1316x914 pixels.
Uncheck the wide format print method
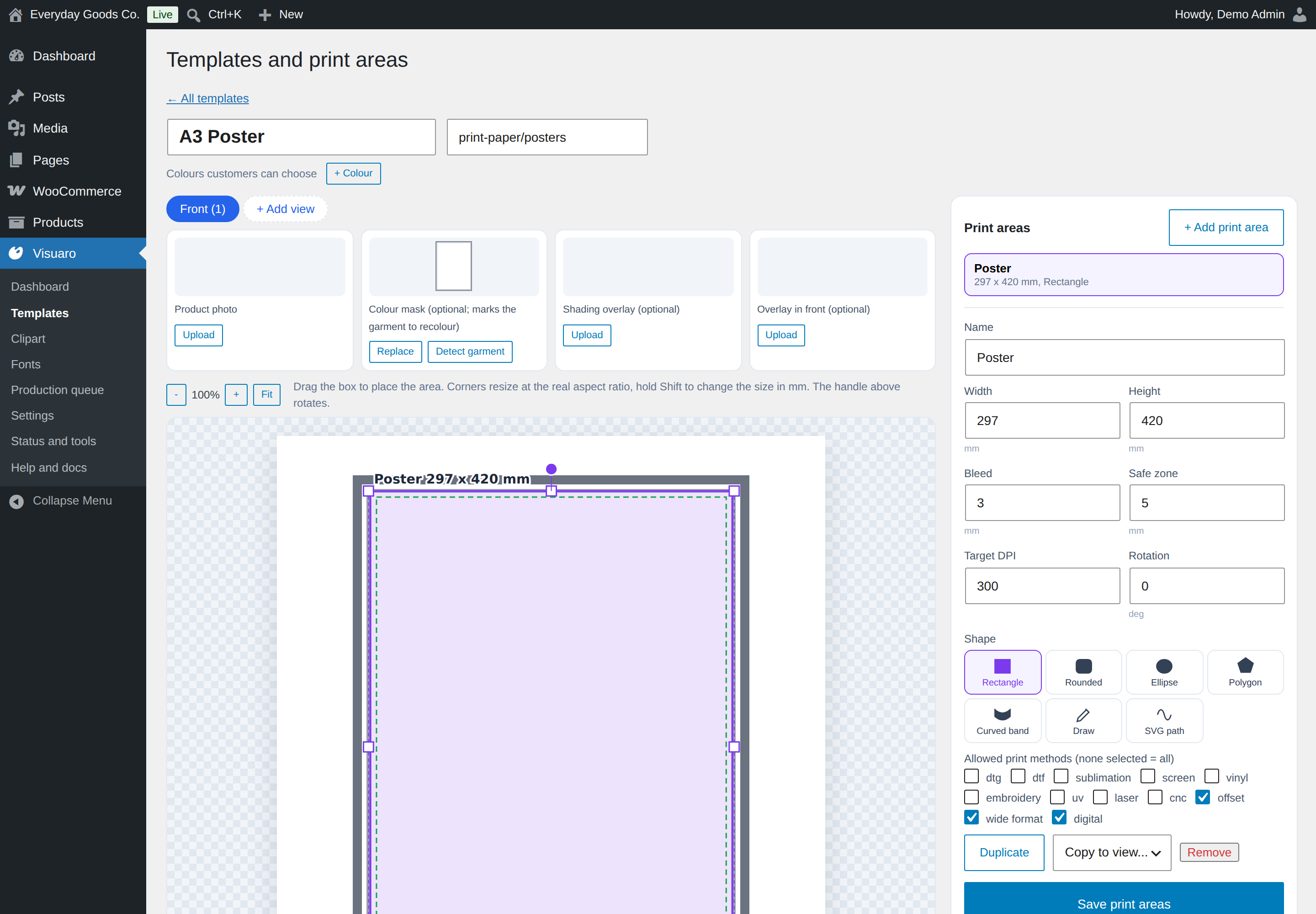971,817
